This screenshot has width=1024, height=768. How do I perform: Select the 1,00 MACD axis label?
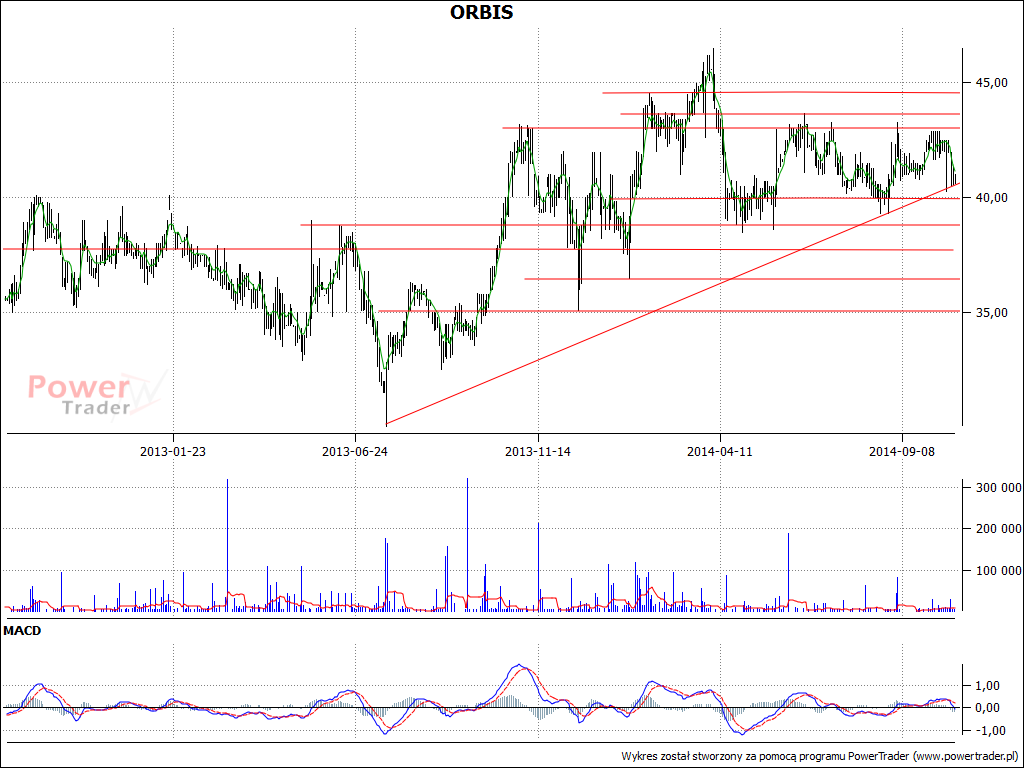pyautogui.click(x=987, y=686)
